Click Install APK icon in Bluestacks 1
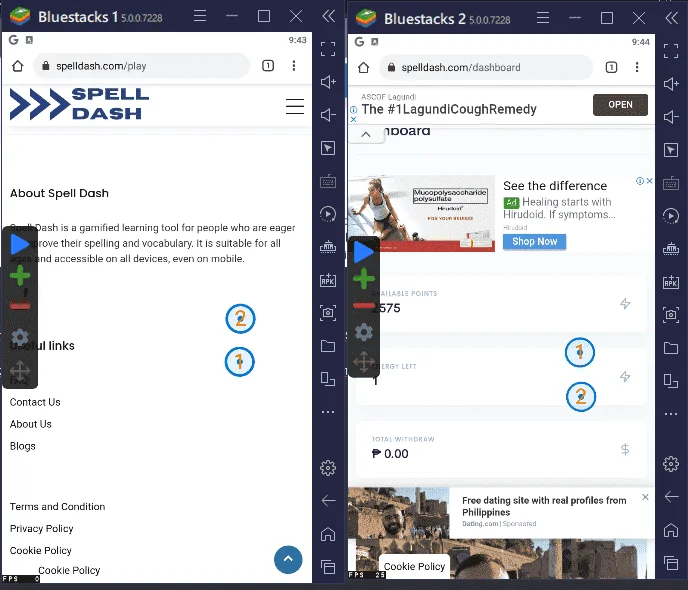 pos(328,280)
